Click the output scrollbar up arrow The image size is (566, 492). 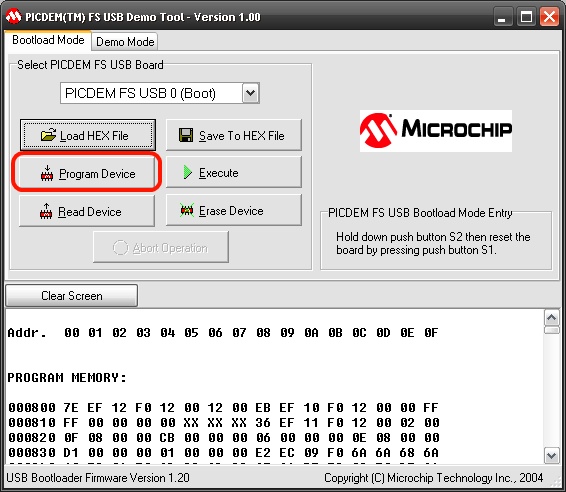(551, 318)
